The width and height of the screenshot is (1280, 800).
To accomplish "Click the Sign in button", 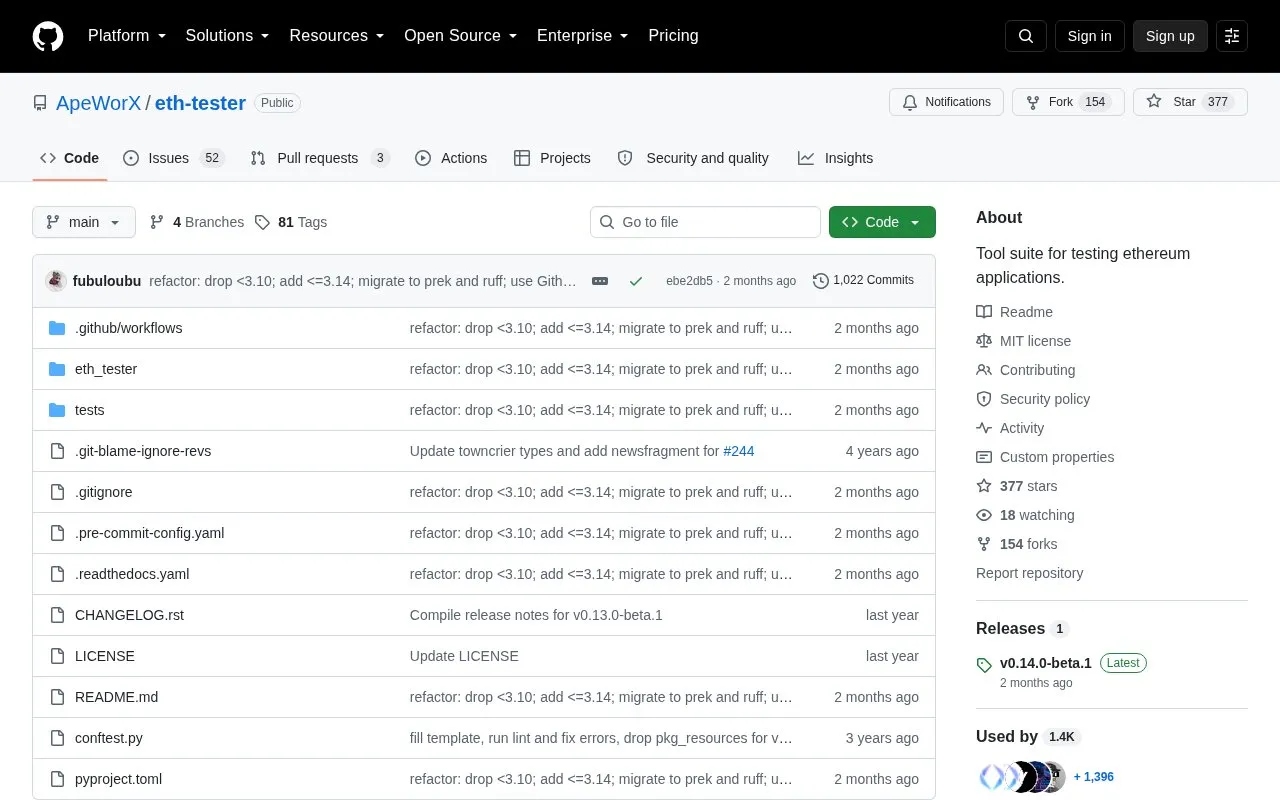I will point(1089,36).
